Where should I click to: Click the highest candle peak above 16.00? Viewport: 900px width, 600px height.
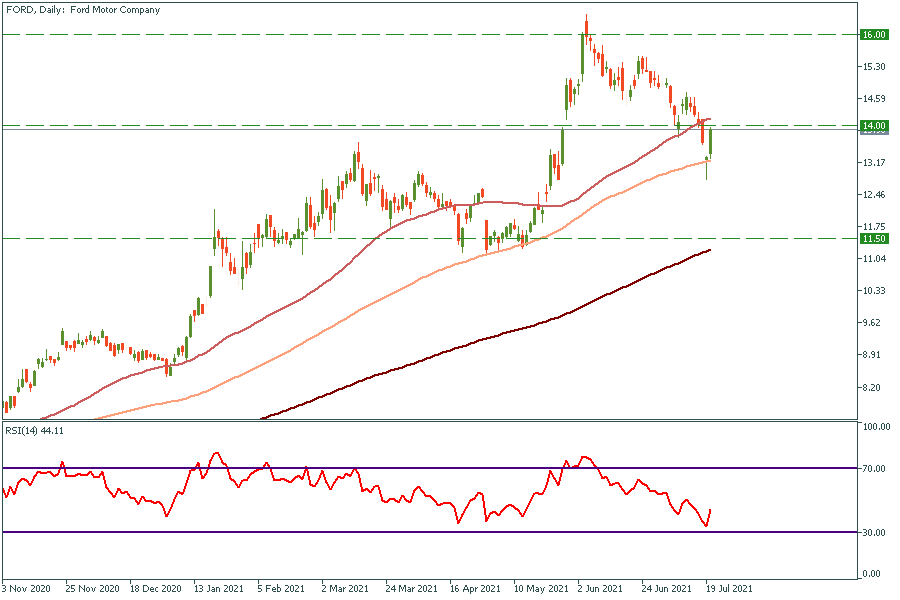[586, 22]
